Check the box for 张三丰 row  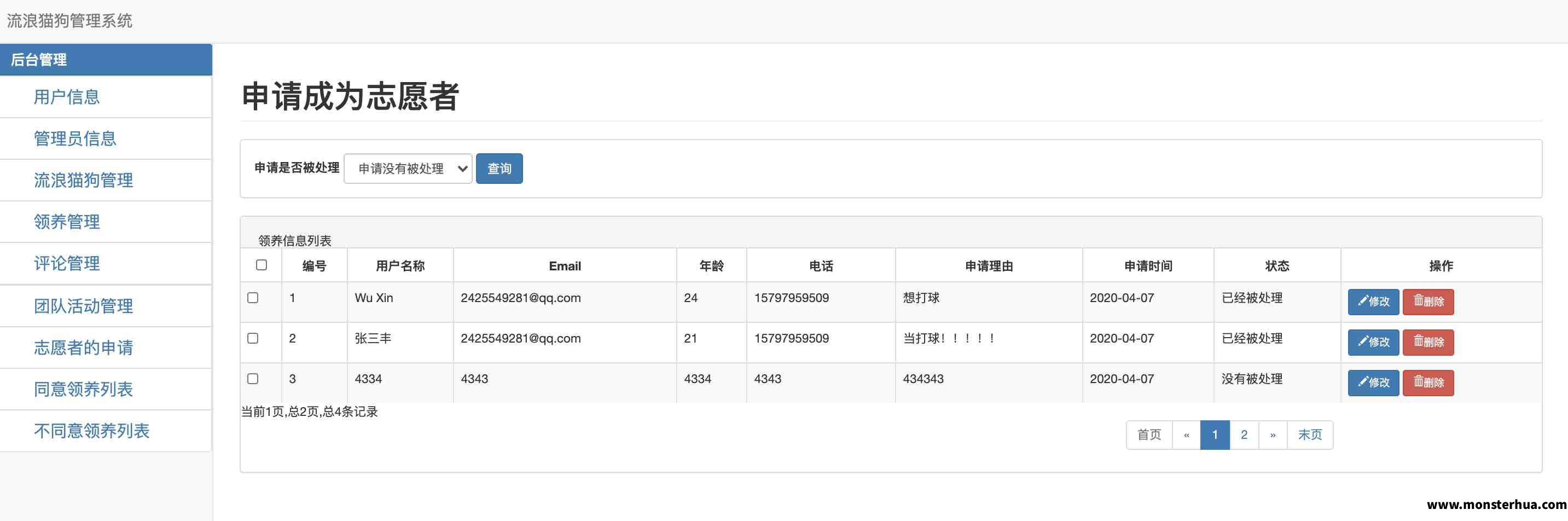point(253,338)
